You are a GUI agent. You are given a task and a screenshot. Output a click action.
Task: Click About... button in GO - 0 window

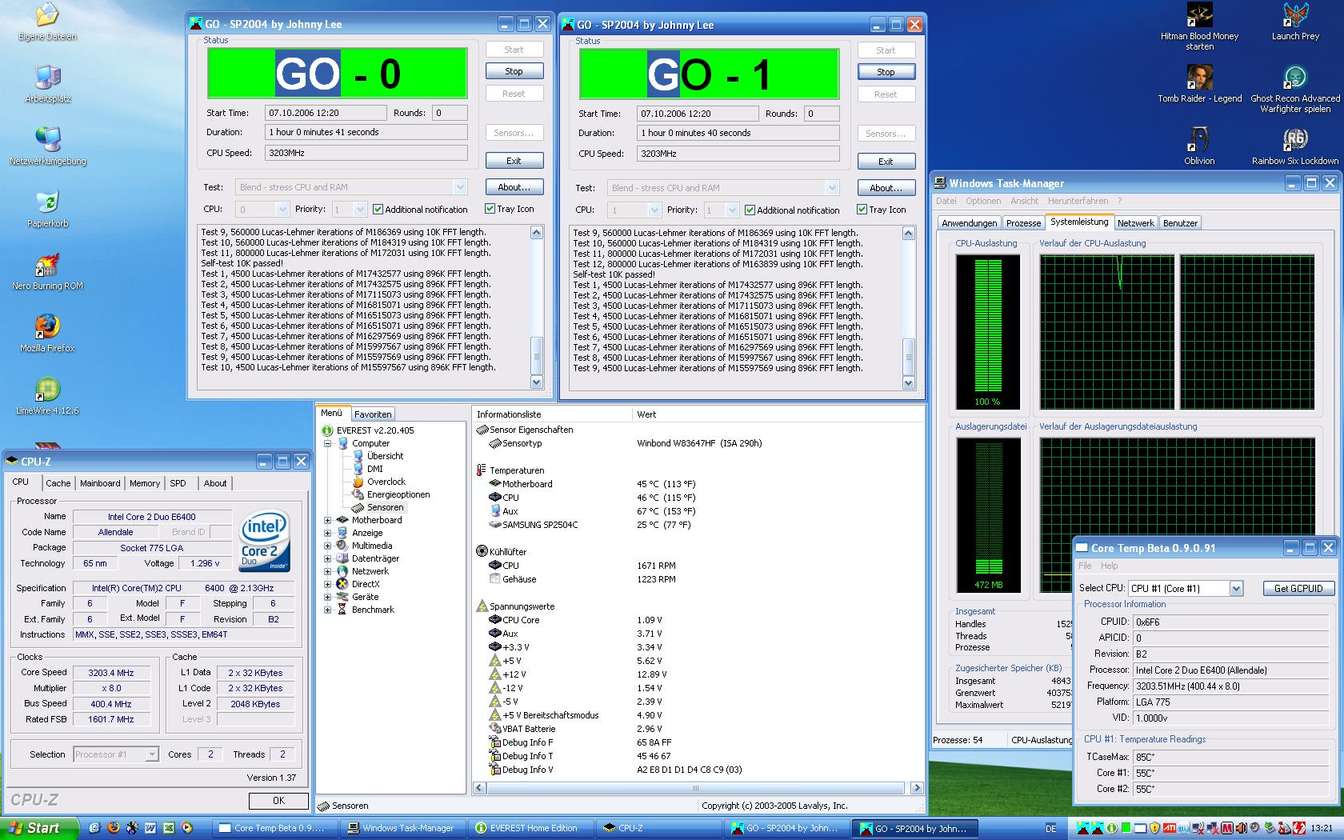point(514,187)
